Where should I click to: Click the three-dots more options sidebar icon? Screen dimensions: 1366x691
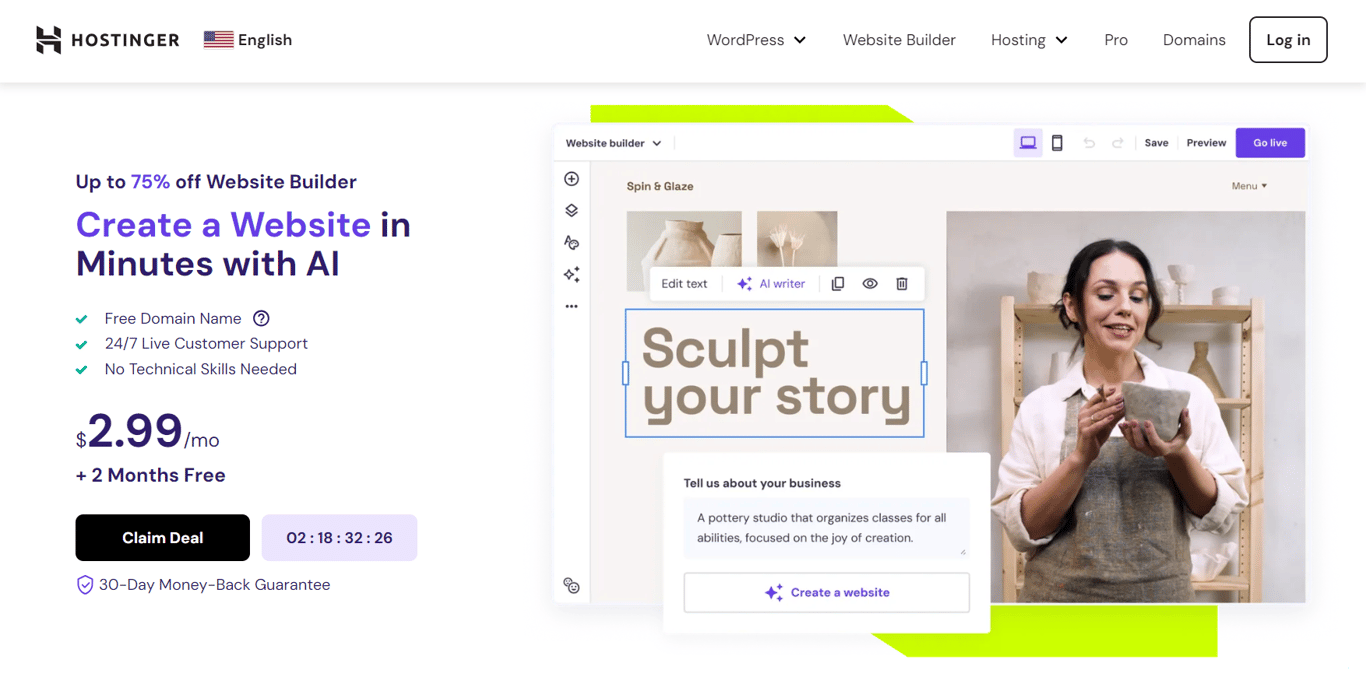pos(571,305)
